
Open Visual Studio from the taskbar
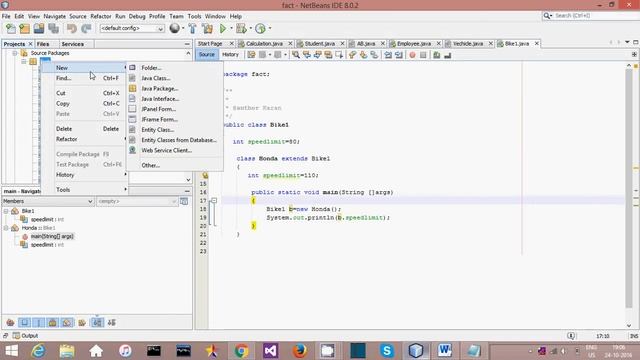point(270,351)
